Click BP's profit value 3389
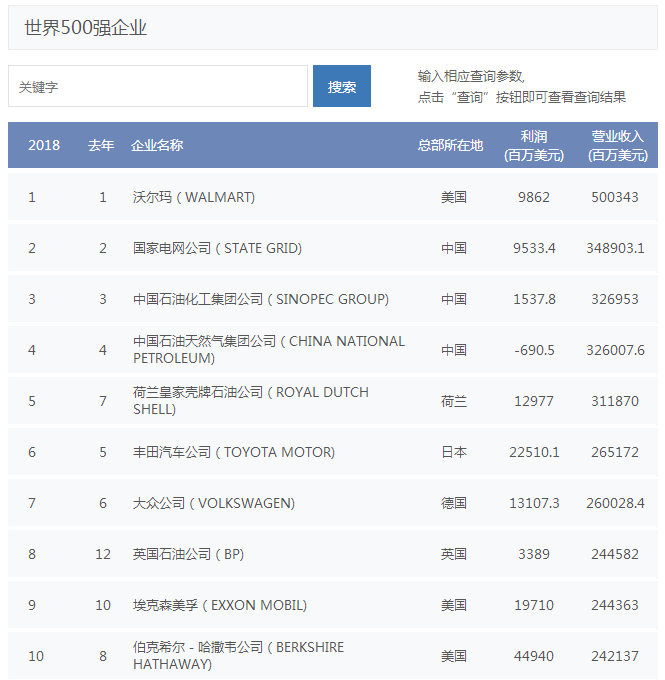665x680 pixels. tap(534, 554)
